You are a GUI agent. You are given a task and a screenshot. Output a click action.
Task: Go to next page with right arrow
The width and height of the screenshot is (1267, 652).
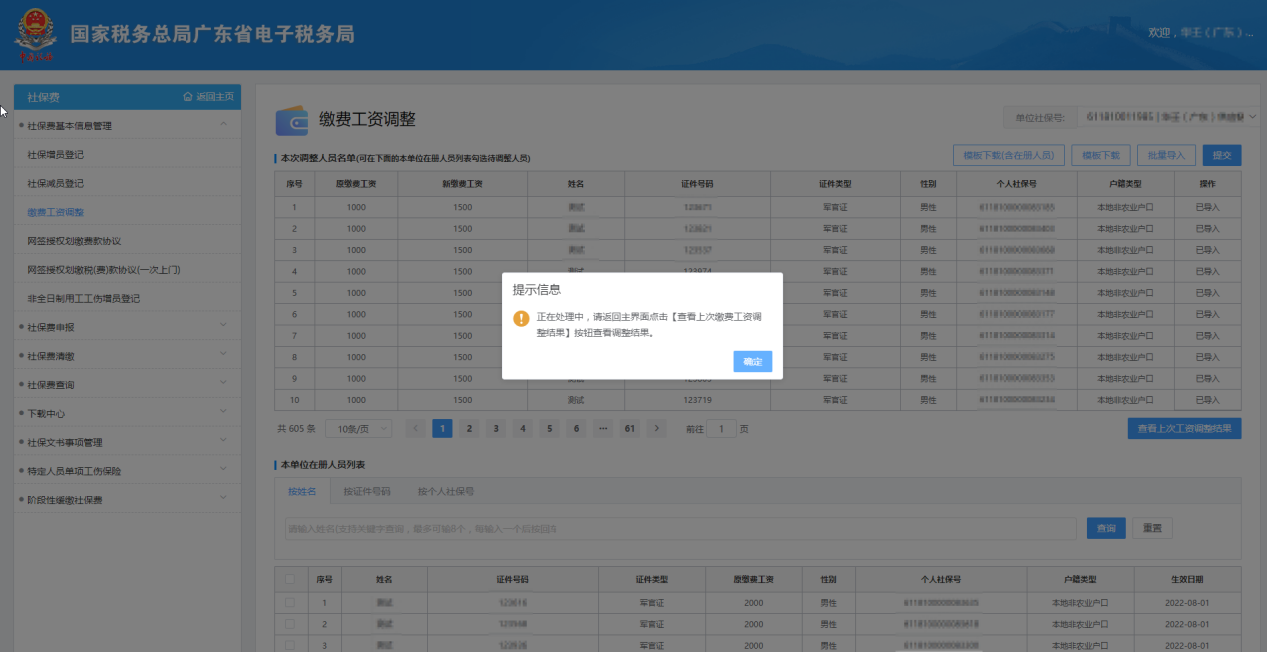(x=656, y=428)
